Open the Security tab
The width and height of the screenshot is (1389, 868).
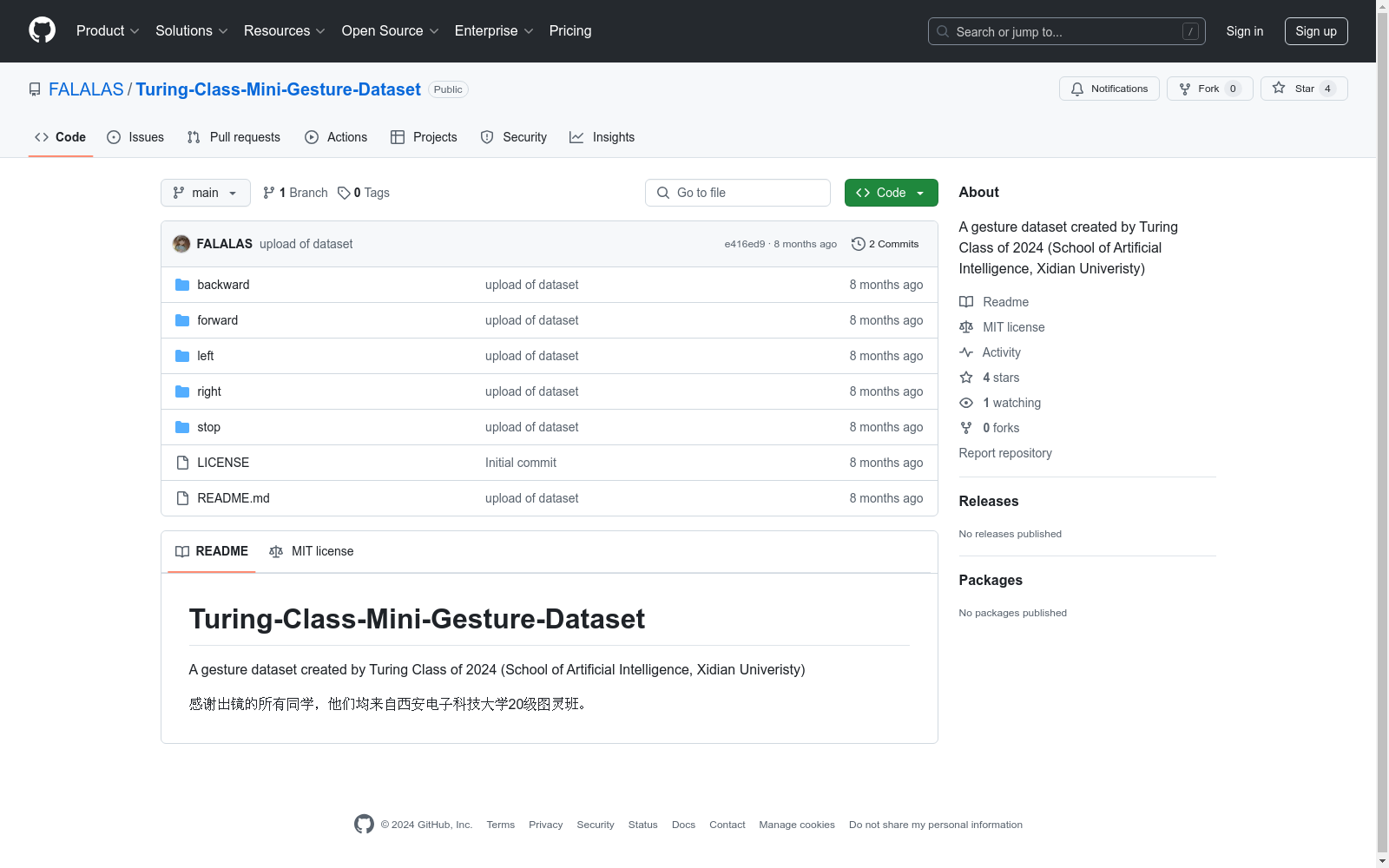[x=514, y=137]
